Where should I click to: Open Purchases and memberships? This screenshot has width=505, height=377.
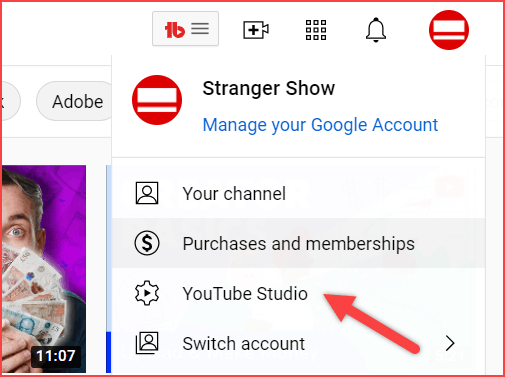point(298,243)
